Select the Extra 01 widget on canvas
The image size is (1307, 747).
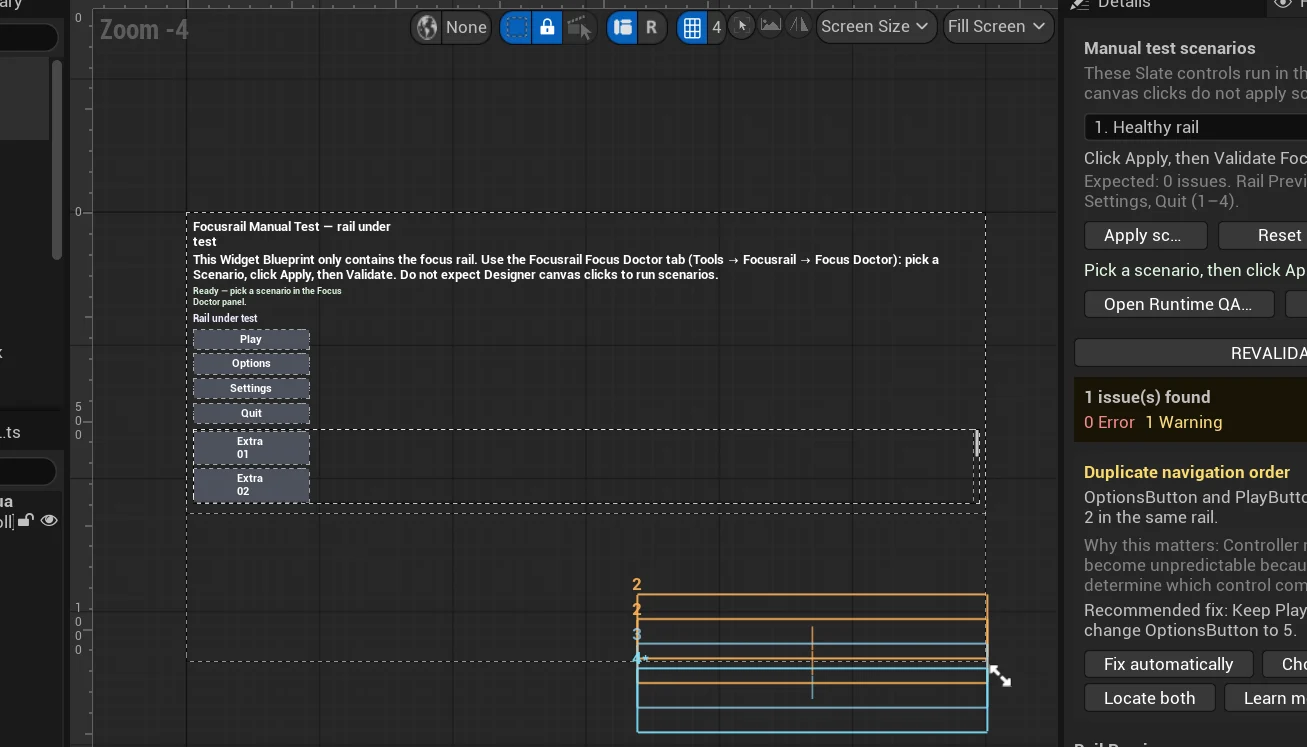click(251, 448)
